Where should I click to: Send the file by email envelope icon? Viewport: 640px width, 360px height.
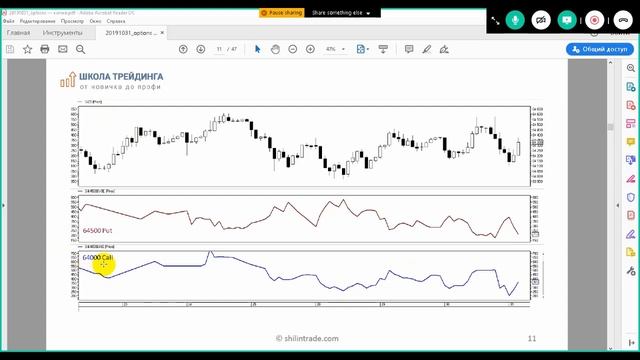62,49
